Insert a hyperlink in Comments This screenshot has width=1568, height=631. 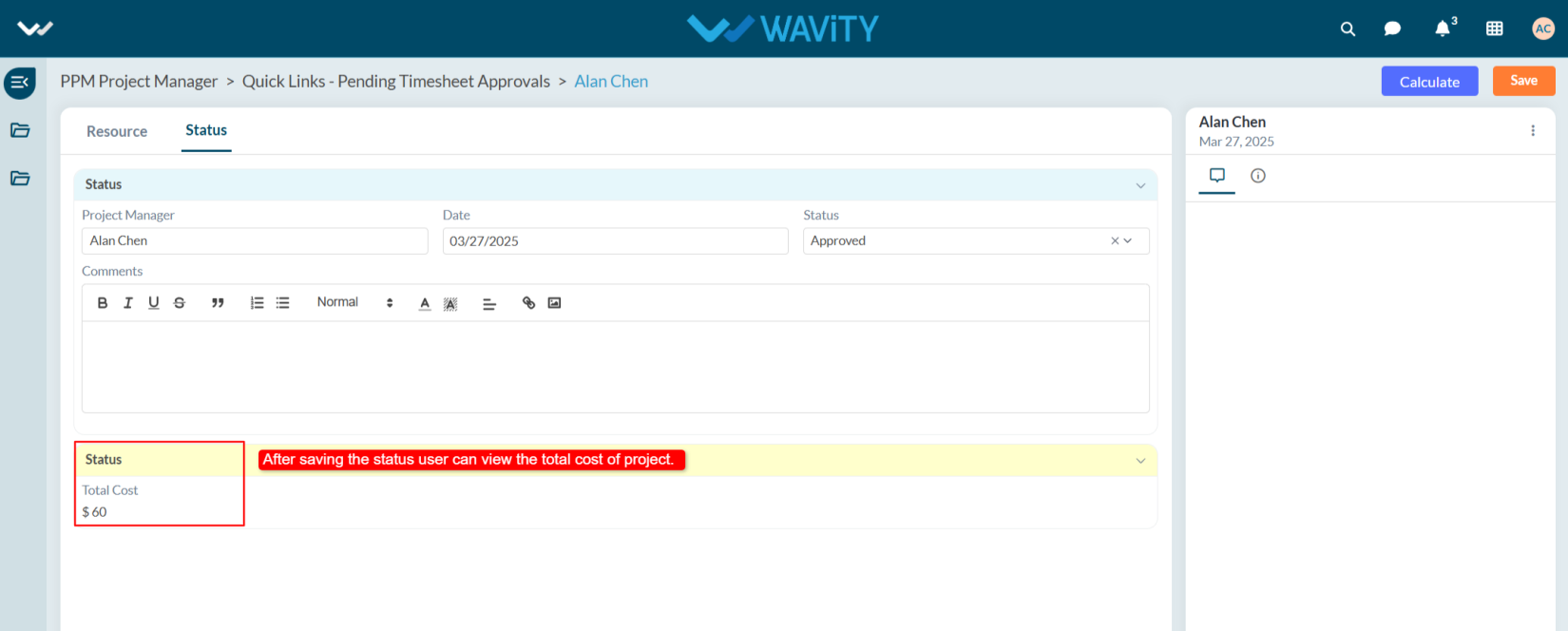pyautogui.click(x=528, y=303)
